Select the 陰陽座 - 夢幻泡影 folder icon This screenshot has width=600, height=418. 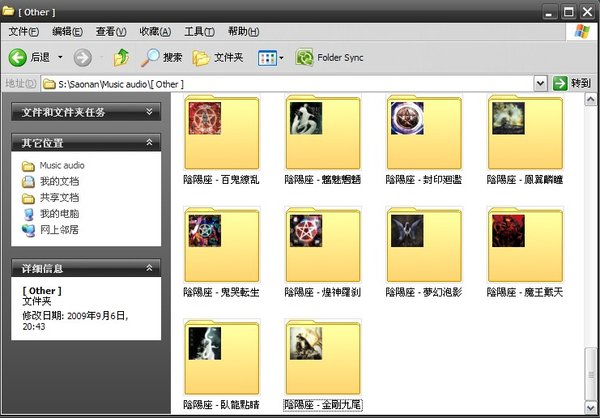point(424,245)
